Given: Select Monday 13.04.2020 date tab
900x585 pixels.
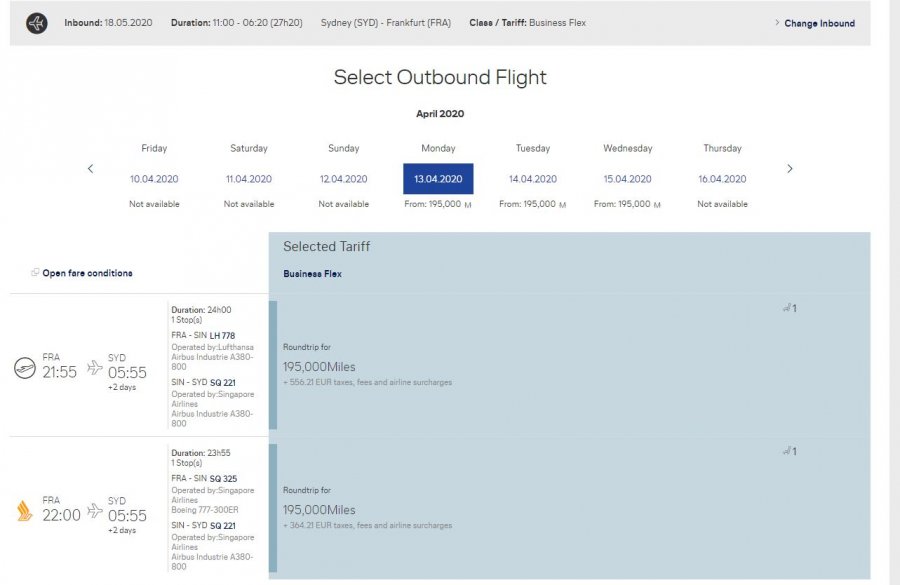Looking at the screenshot, I should pyautogui.click(x=438, y=179).
